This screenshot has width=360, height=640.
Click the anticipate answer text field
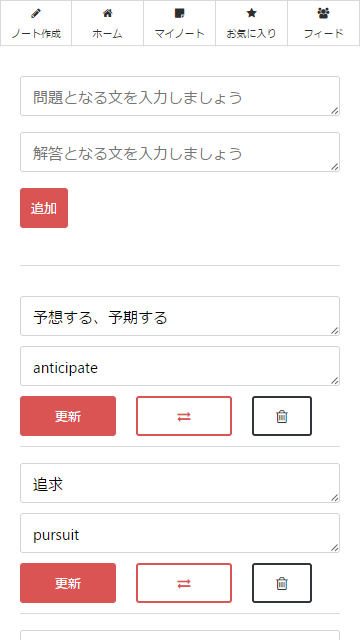180,366
